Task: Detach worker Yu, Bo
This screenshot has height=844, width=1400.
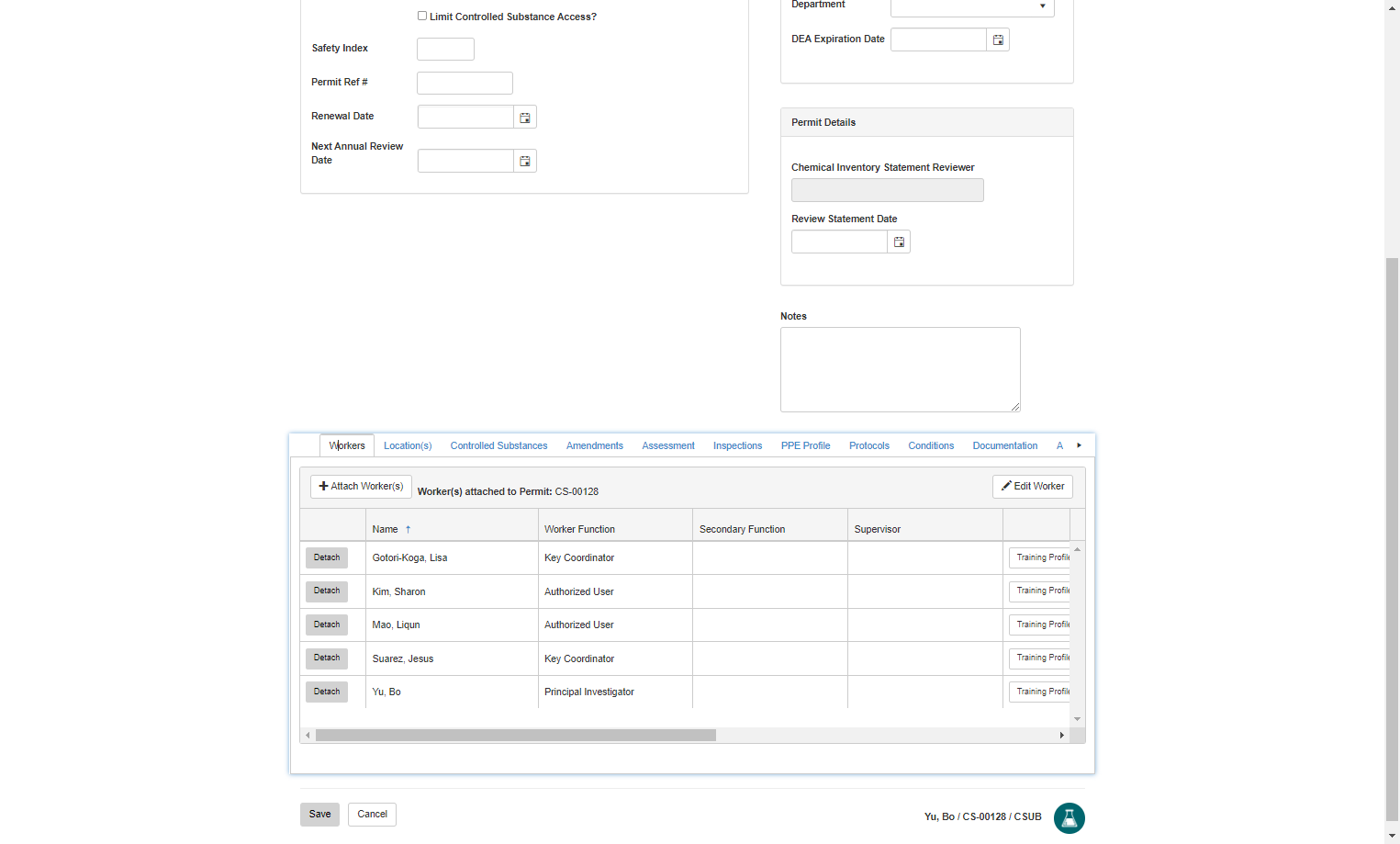Action: [327, 692]
